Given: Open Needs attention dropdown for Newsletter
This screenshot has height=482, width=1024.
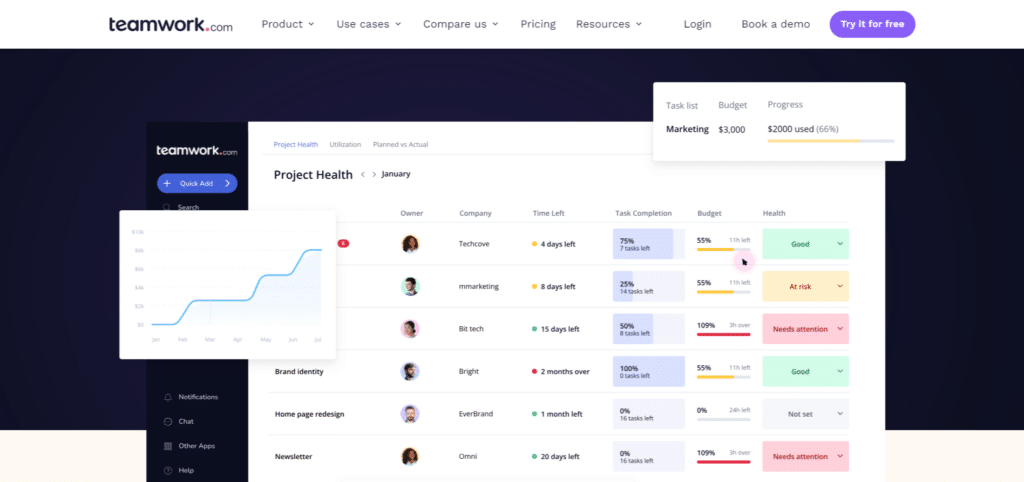Looking at the screenshot, I should point(806,457).
